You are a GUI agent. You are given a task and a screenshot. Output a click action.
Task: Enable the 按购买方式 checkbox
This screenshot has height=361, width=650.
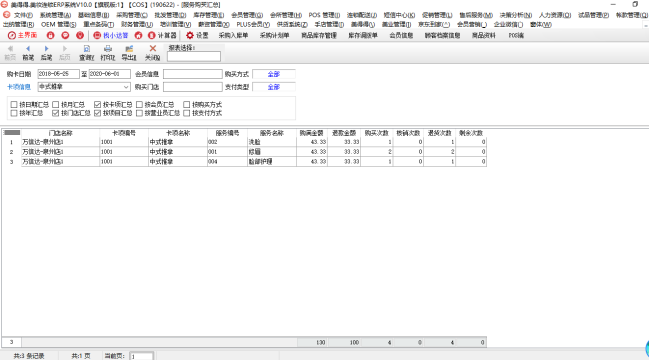pyautogui.click(x=187, y=104)
